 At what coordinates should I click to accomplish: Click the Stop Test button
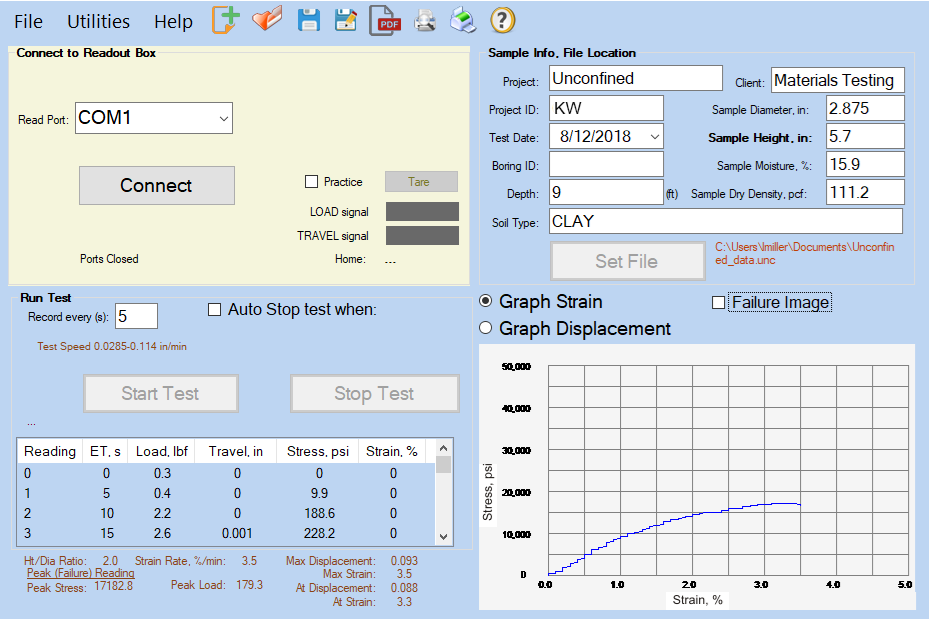(x=374, y=393)
